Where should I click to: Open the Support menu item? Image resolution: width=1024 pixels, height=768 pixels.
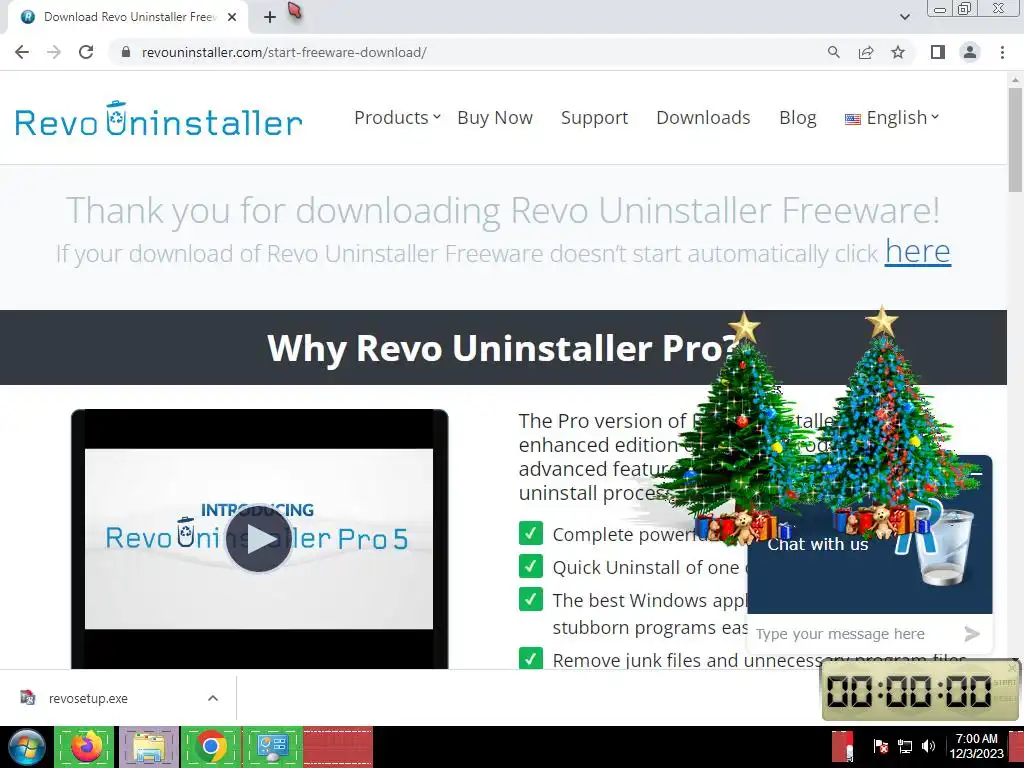pos(594,118)
